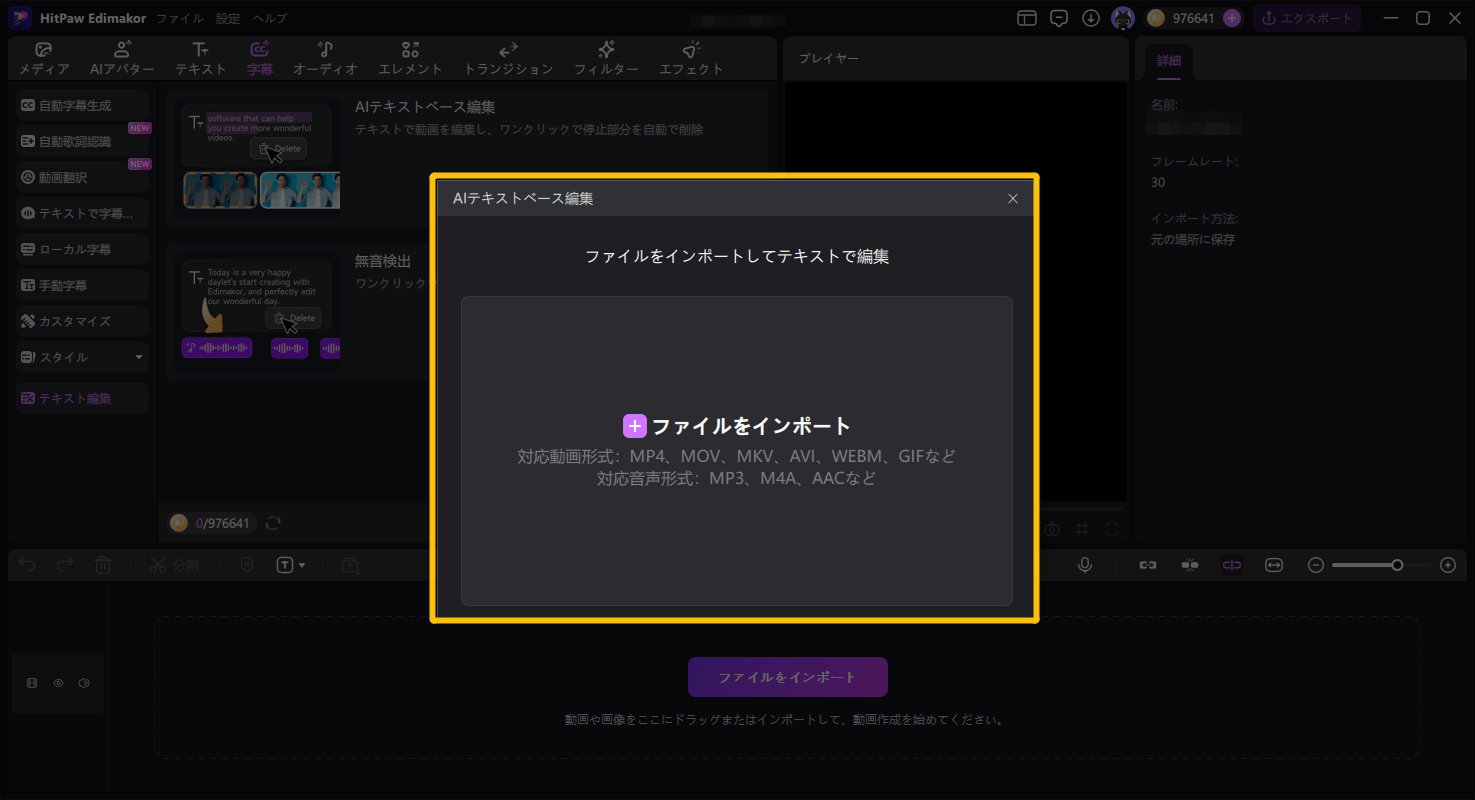
Task: Mute the track using the speaker icon
Action: (x=86, y=683)
